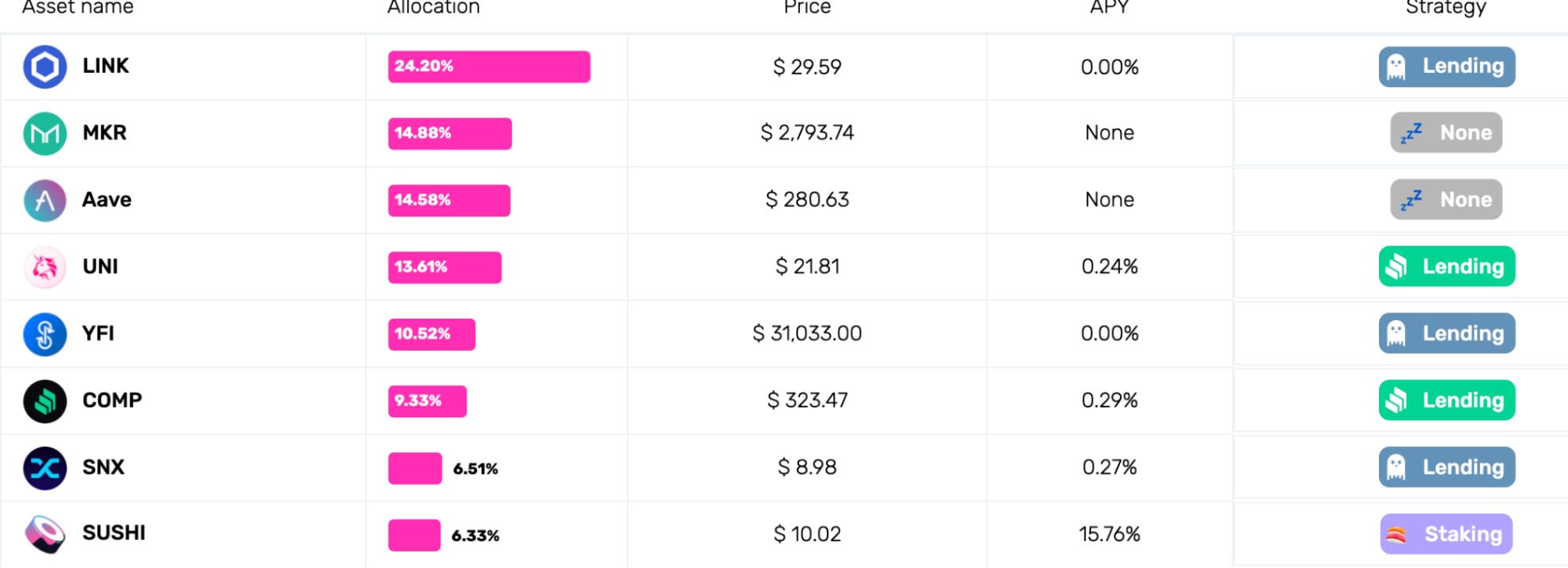Screen dimensions: 1568x568
Task: Click the YFI token icon
Action: click(45, 334)
